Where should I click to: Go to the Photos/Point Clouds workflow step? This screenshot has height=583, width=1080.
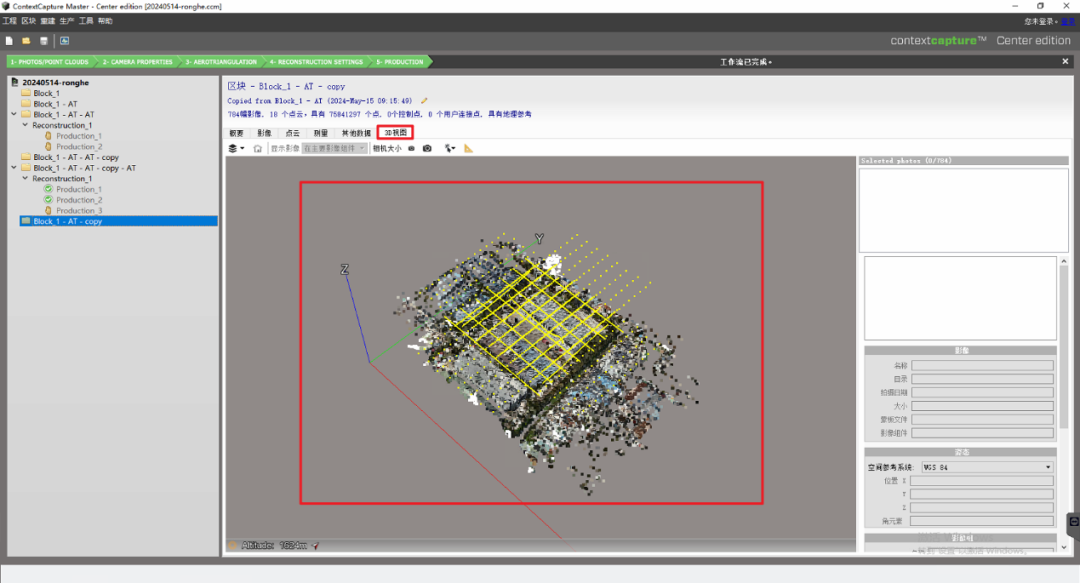pyautogui.click(x=50, y=62)
